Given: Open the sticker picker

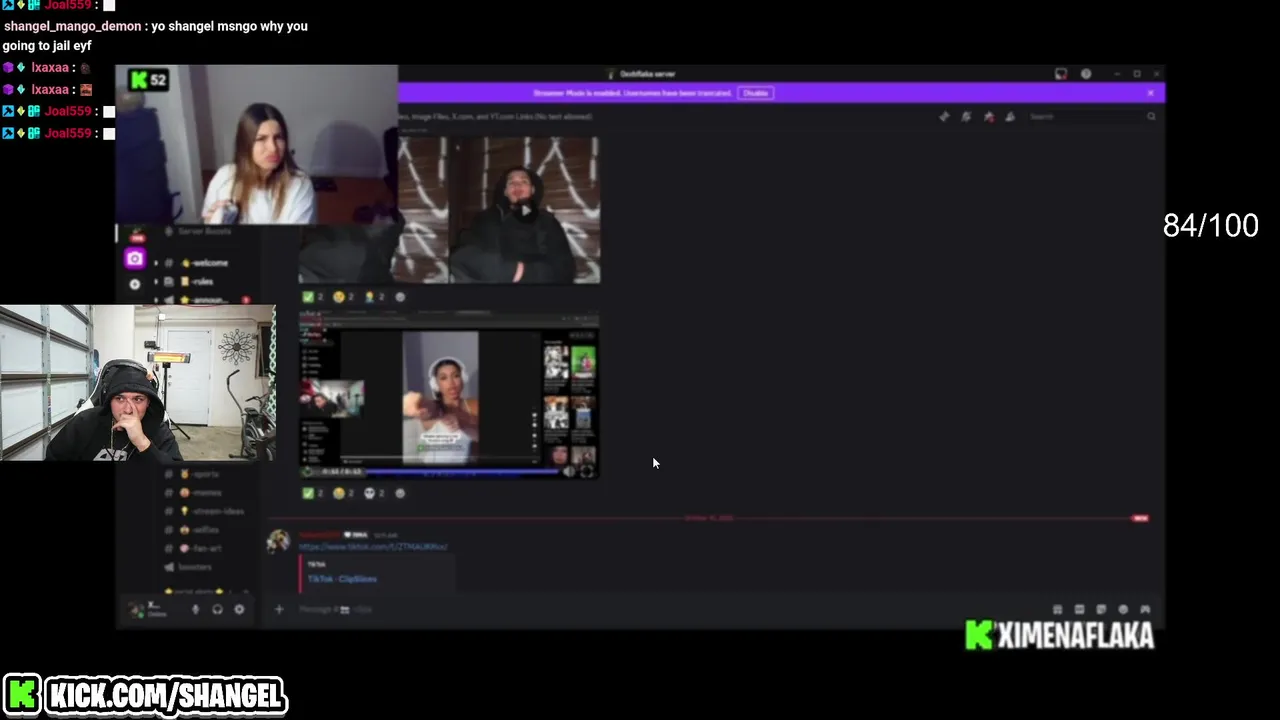Looking at the screenshot, I should coord(1101,609).
